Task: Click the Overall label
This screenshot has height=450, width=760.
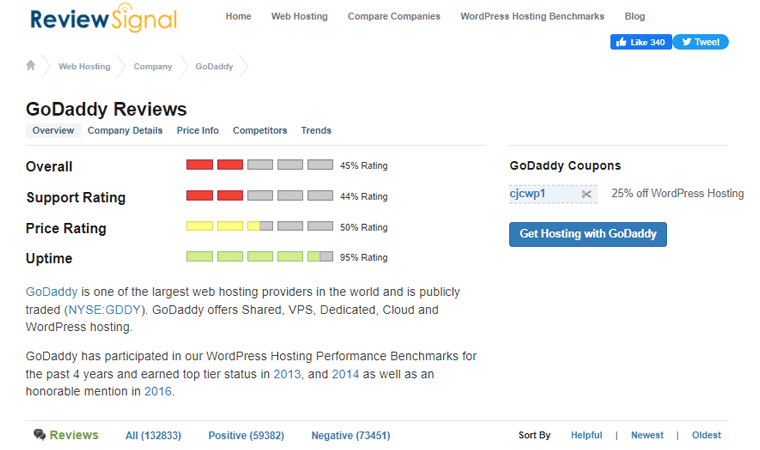Action: (49, 166)
